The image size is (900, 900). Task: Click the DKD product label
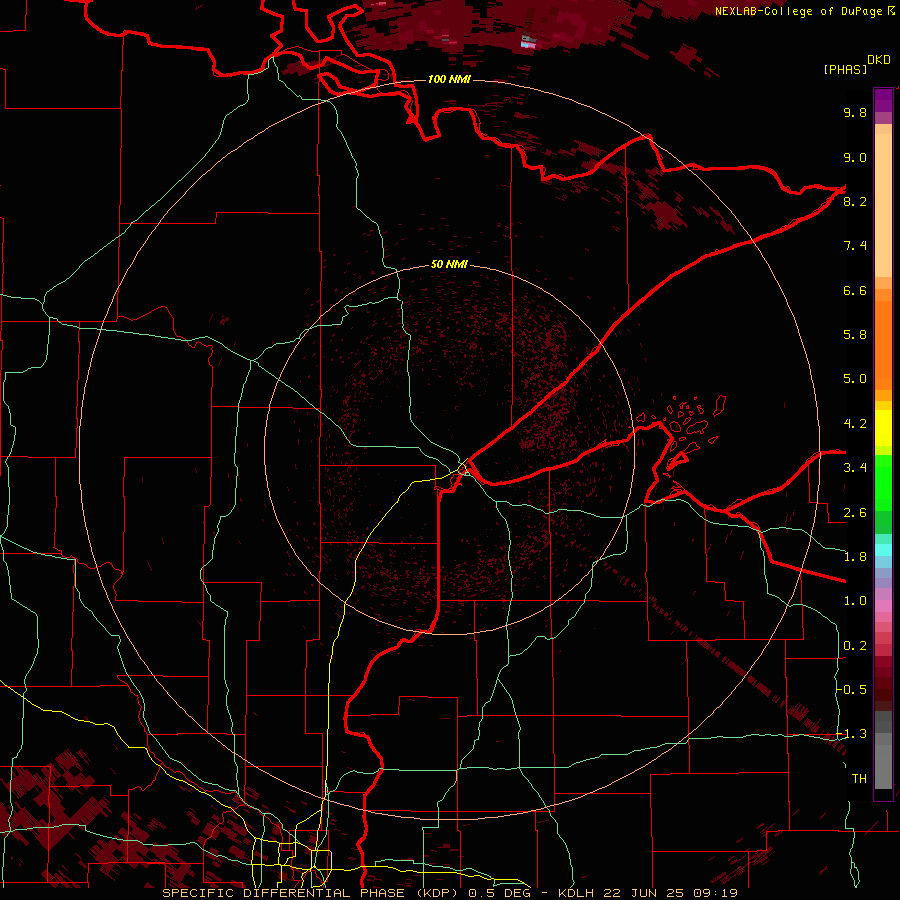(879, 60)
